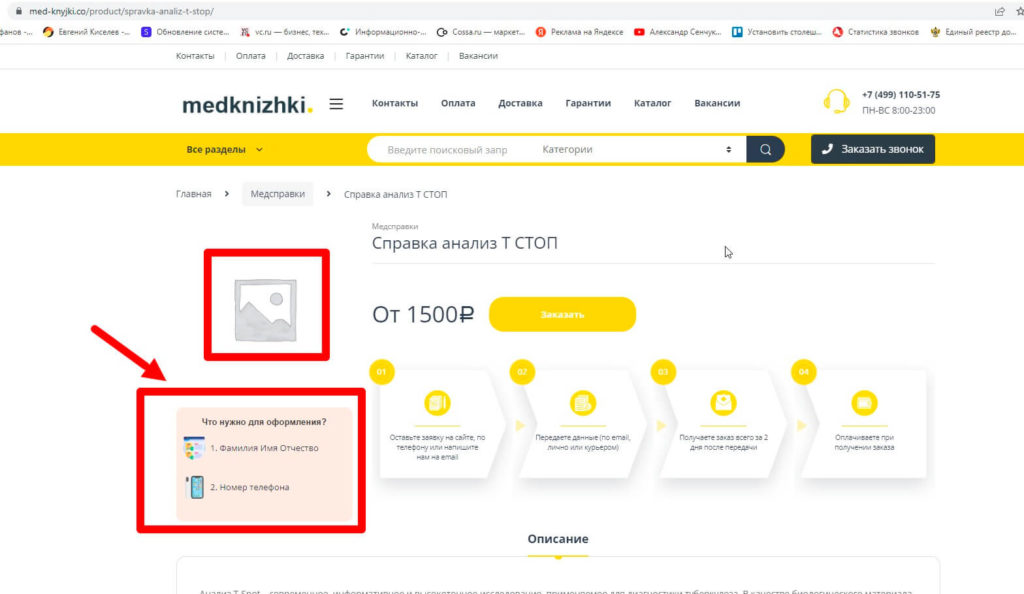
Task: Click the yellow headset phone icon
Action: 836,102
